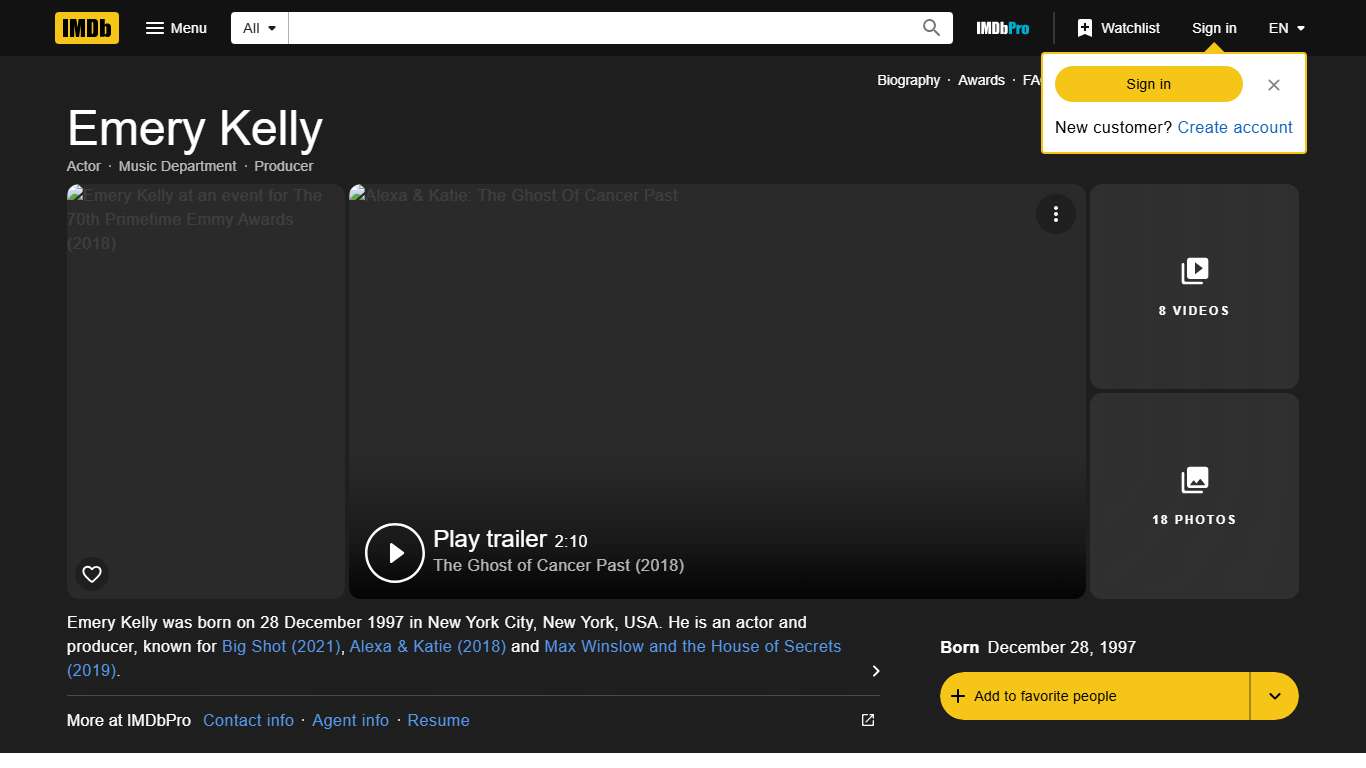Expand the All search category dropdown
This screenshot has width=1366, height=768.
tap(259, 28)
